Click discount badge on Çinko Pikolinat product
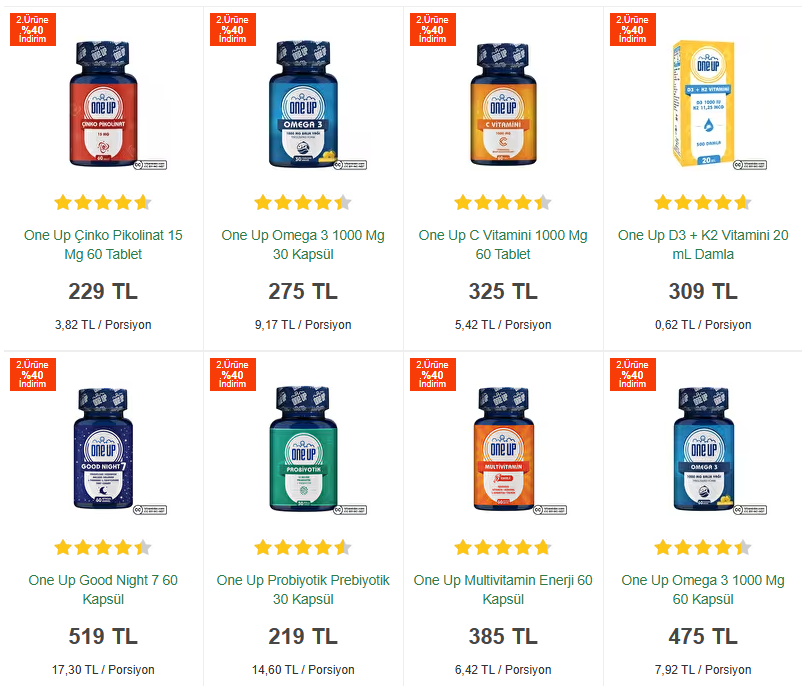The height and width of the screenshot is (686, 802). pos(33,30)
